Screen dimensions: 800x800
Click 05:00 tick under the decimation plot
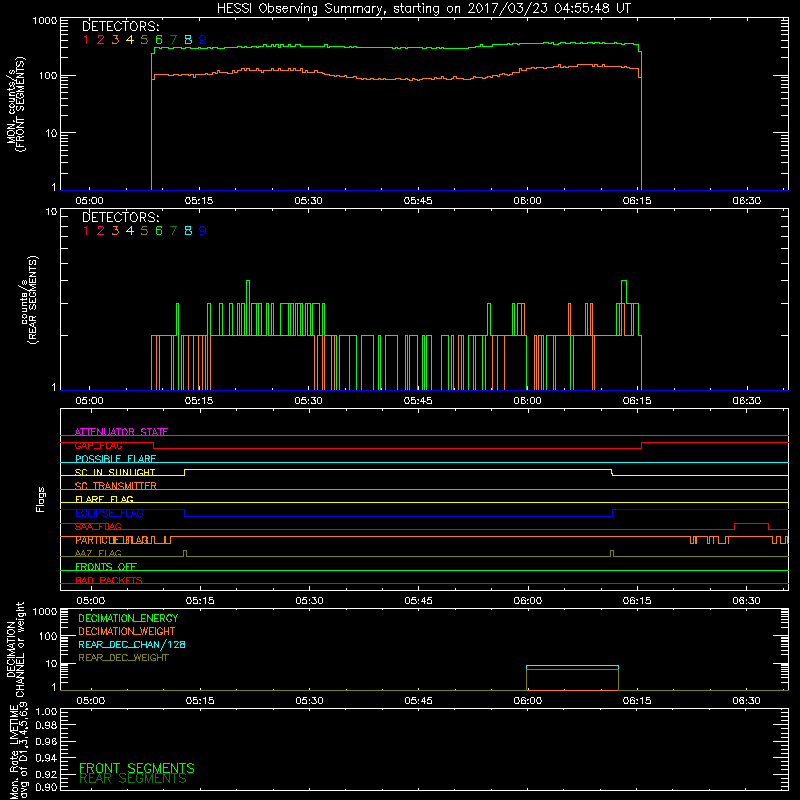click(x=90, y=701)
